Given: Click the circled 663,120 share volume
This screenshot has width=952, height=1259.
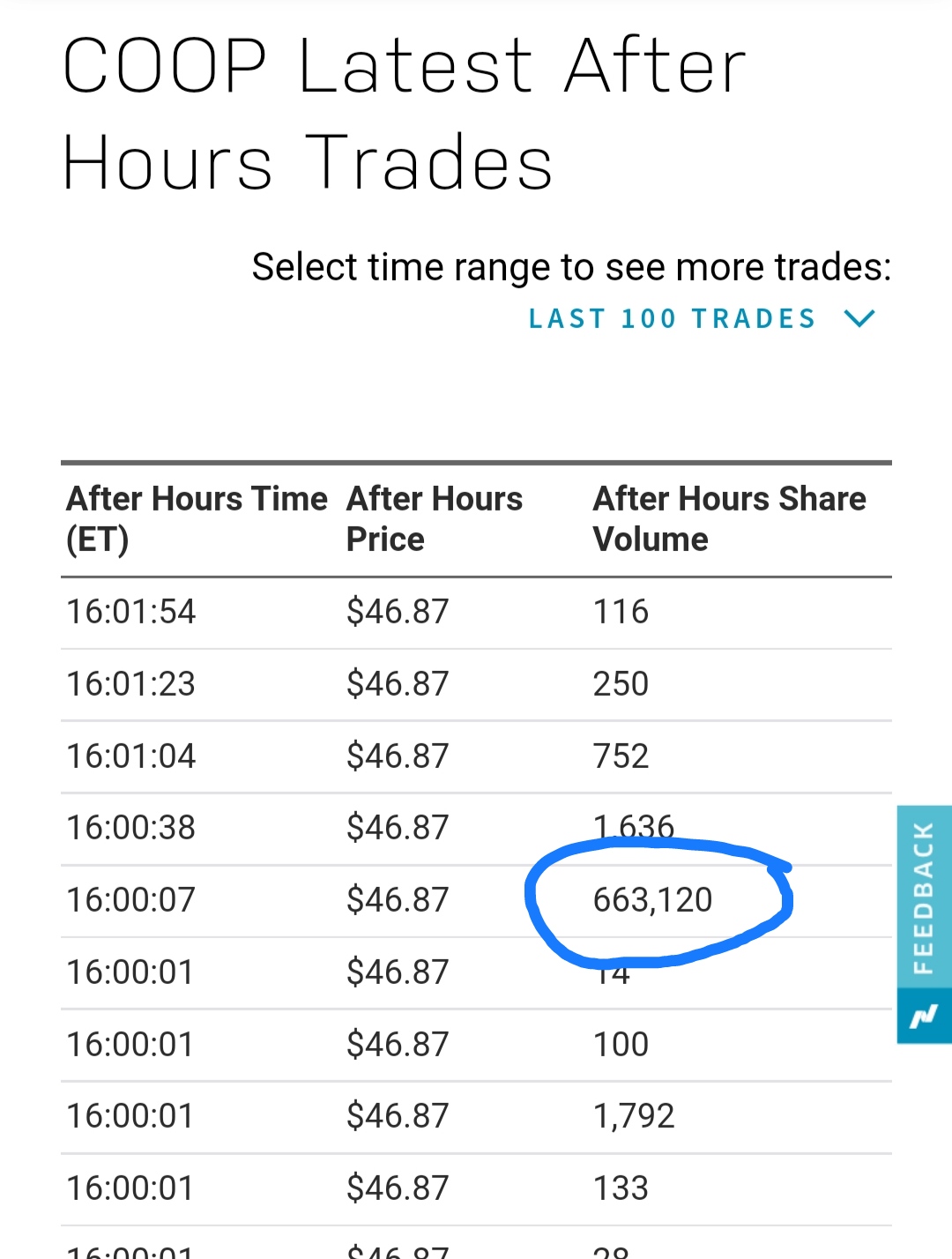Looking at the screenshot, I should (652, 900).
